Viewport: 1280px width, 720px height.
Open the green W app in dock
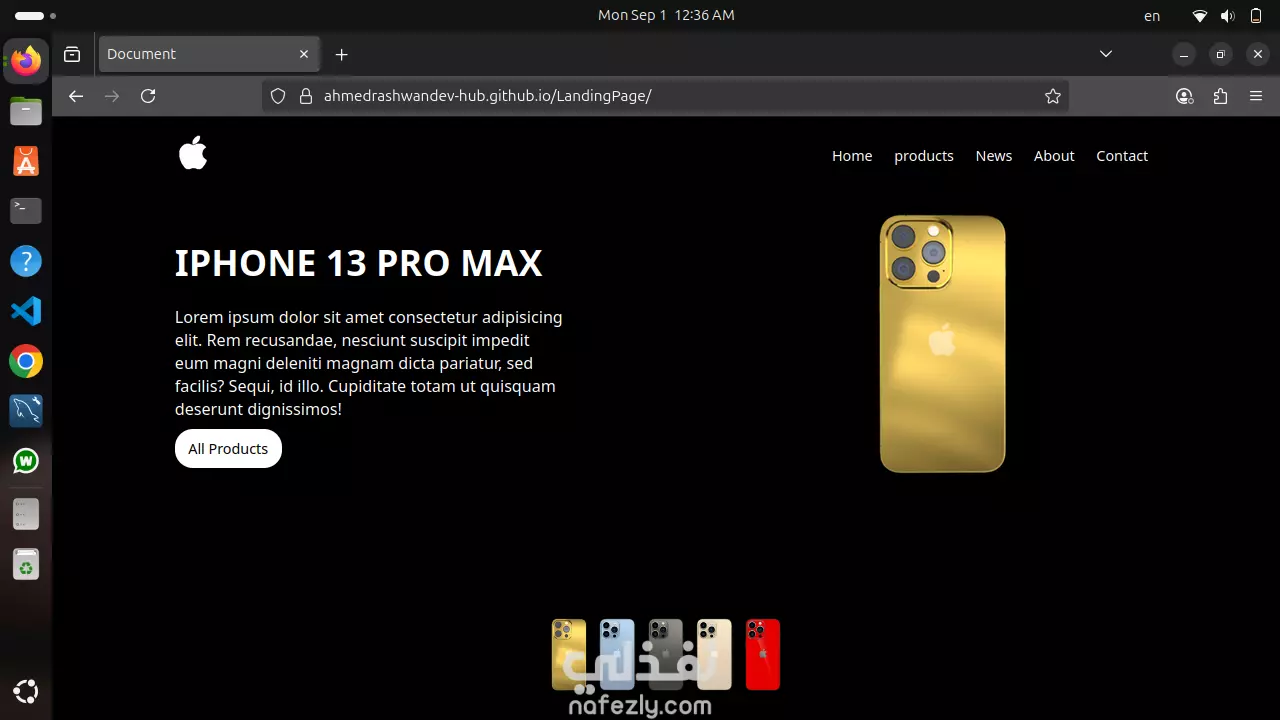26,461
